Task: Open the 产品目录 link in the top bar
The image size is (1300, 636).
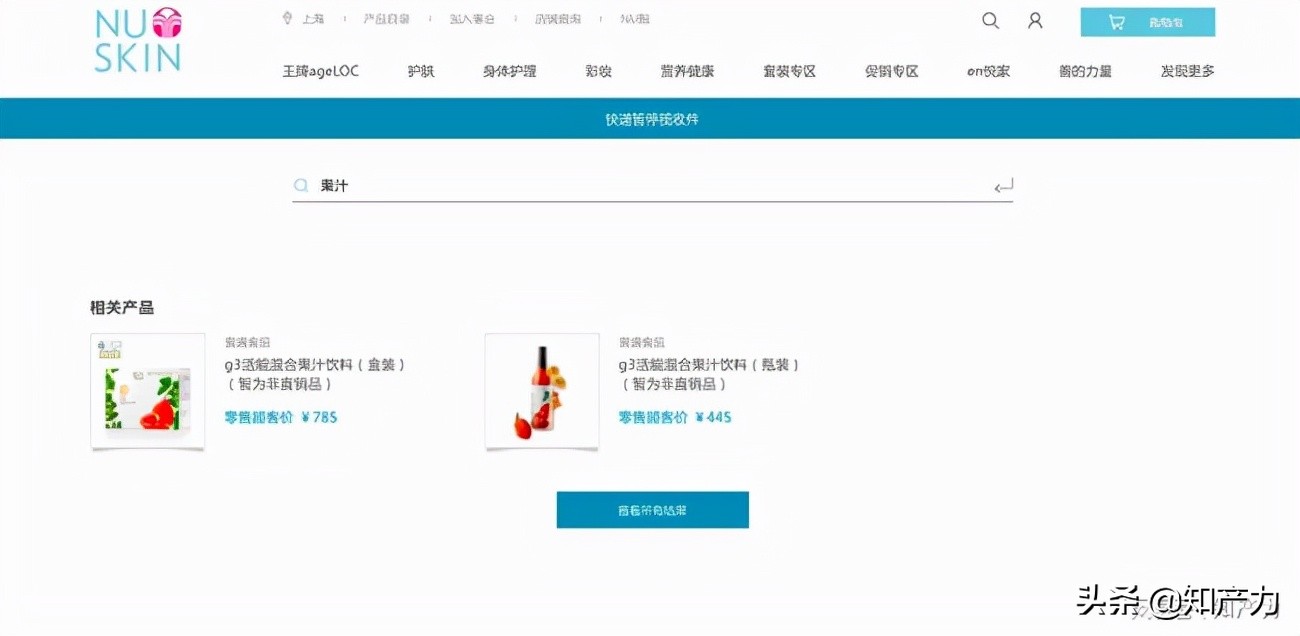Action: click(x=386, y=18)
